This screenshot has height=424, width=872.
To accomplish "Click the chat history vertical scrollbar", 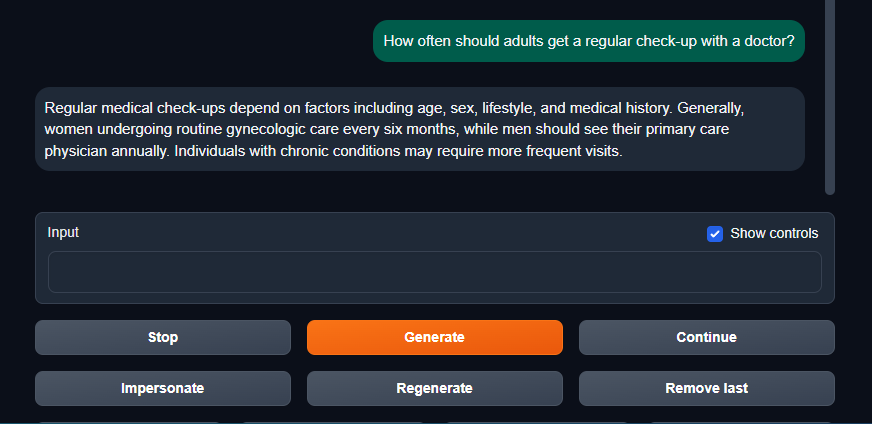I will pyautogui.click(x=829, y=96).
